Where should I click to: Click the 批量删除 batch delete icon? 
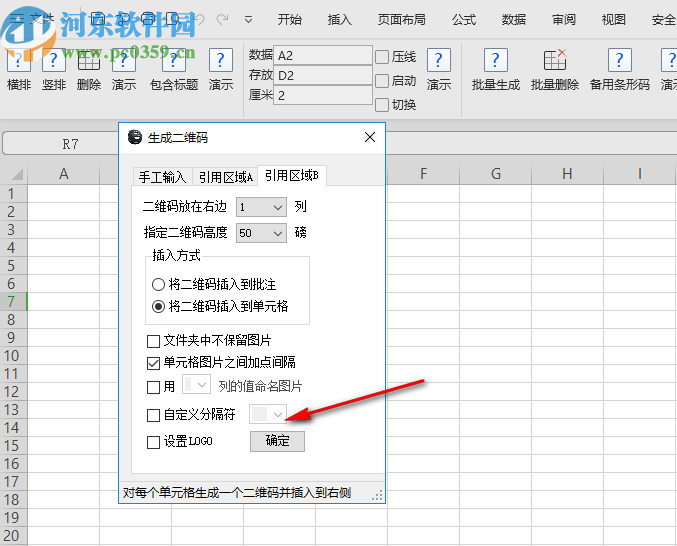tap(555, 60)
